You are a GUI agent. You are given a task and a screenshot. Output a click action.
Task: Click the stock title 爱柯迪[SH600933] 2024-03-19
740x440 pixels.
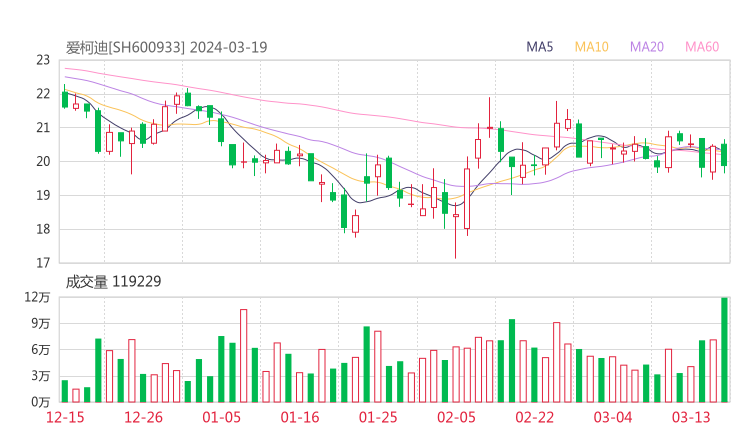(x=166, y=47)
